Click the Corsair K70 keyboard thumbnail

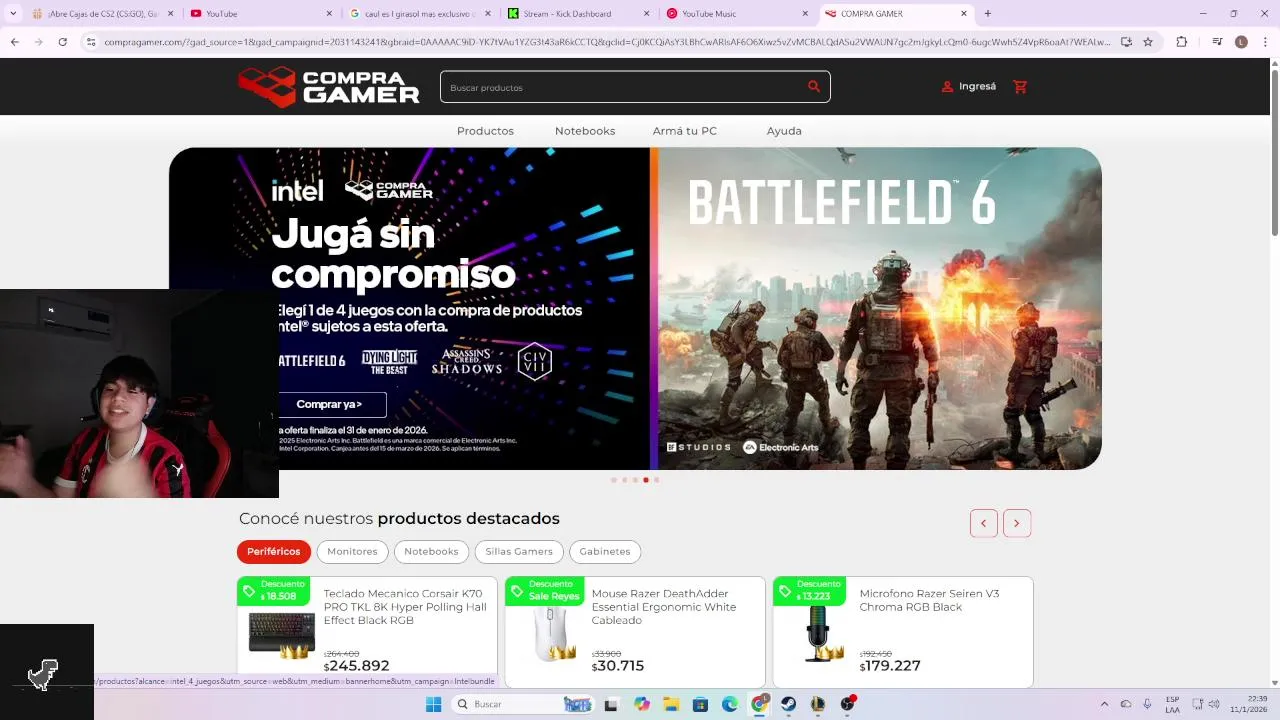click(x=282, y=634)
